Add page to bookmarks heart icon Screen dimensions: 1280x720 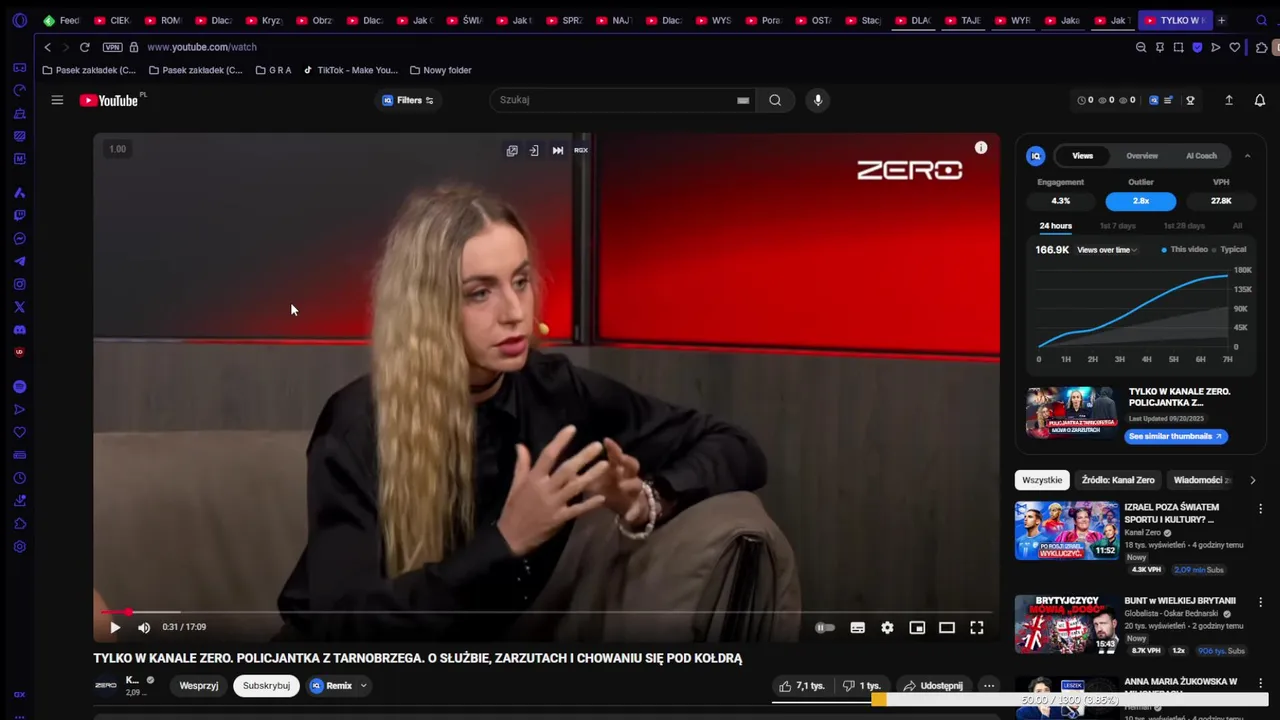point(1235,47)
